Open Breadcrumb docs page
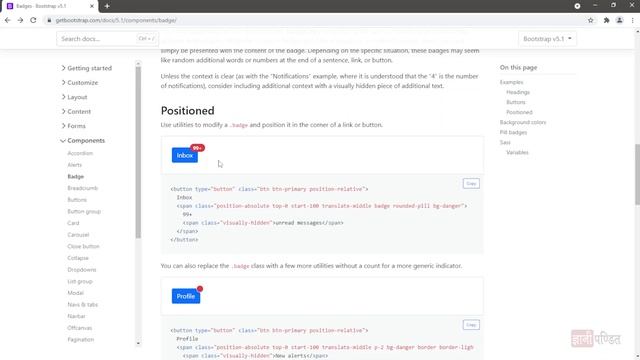640x360 pixels. tap(82, 188)
